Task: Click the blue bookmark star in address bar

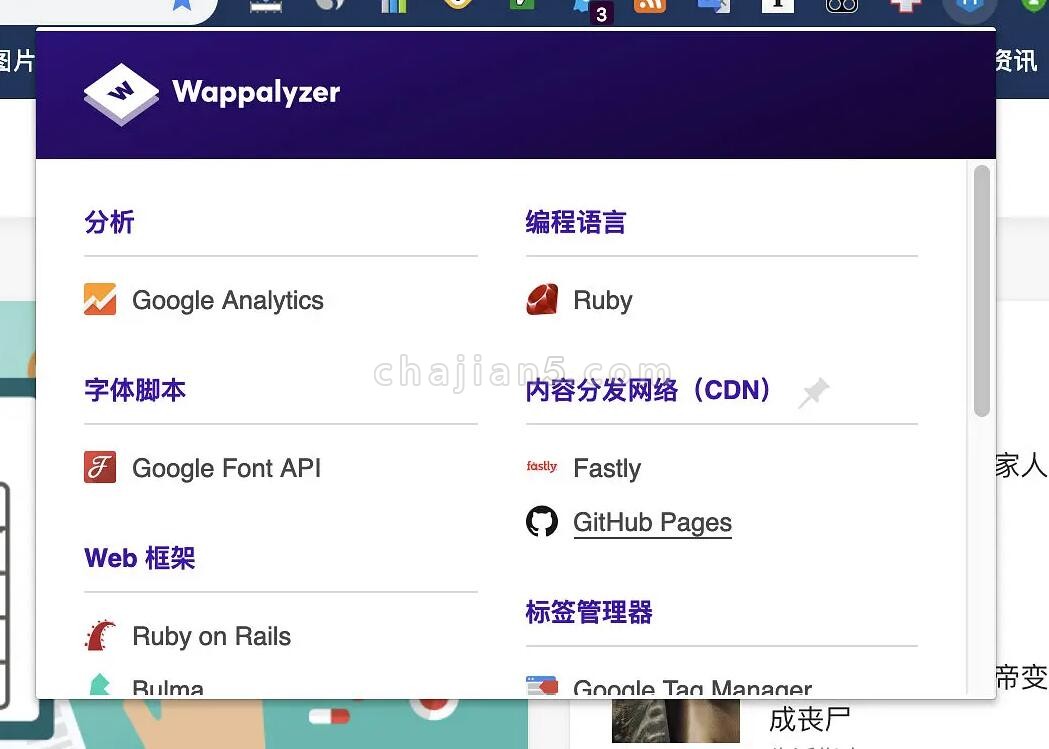Action: [181, 4]
